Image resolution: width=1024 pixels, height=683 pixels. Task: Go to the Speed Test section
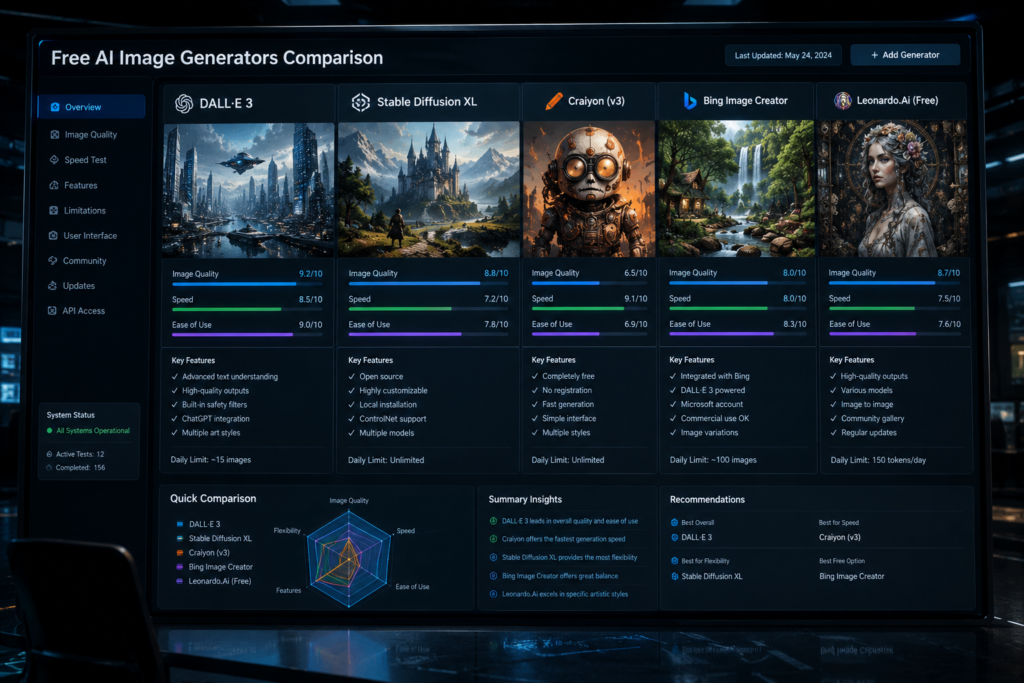85,160
